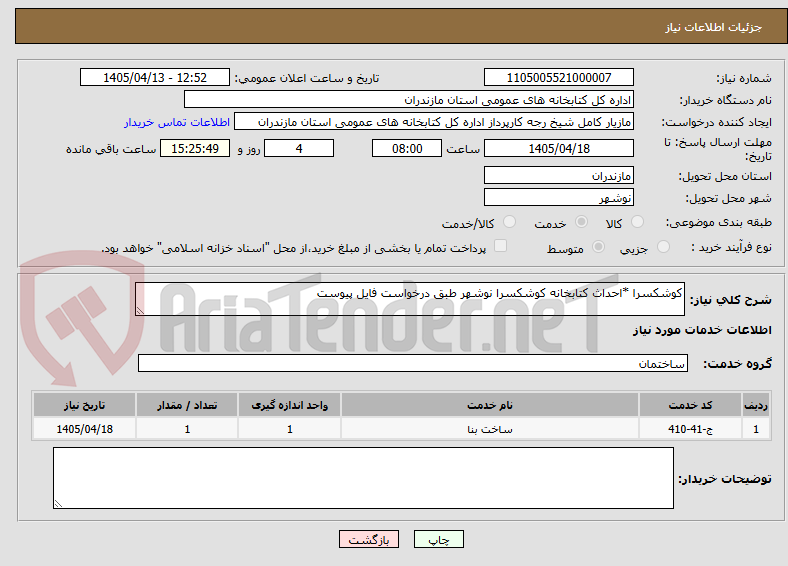
Task: Click the واحد اندازه گیری column header
Action: (289, 405)
